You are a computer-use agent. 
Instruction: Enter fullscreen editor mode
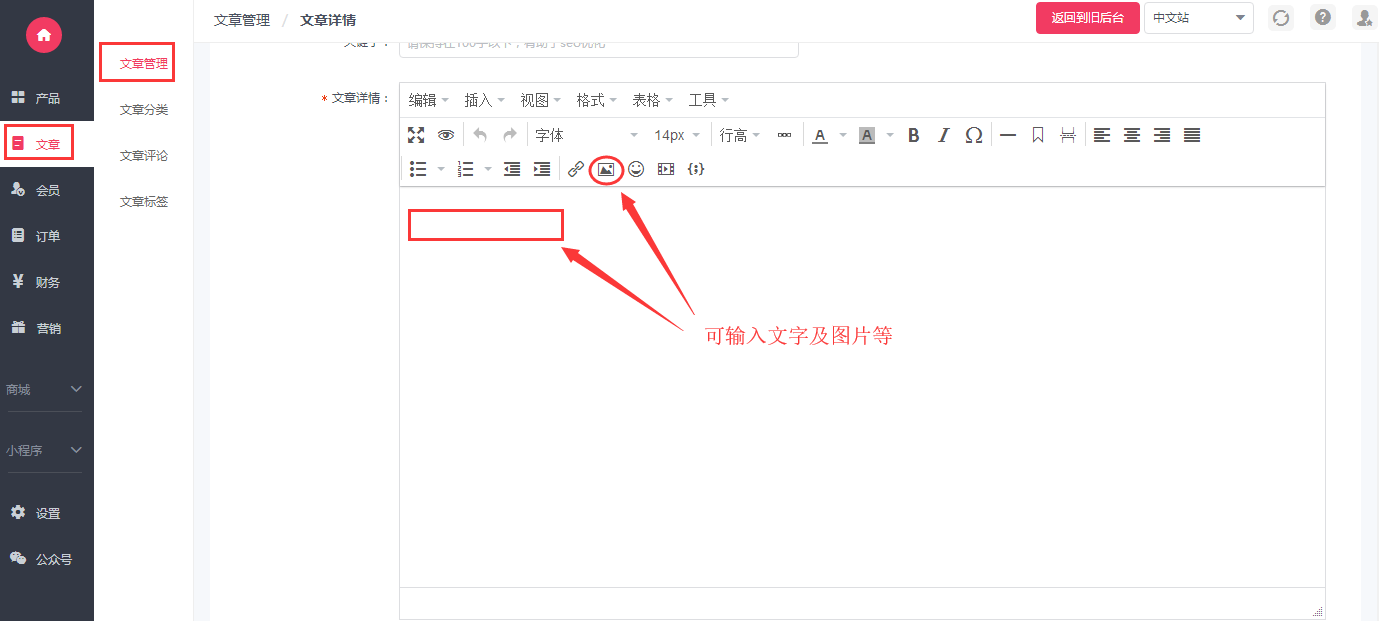pyautogui.click(x=416, y=135)
